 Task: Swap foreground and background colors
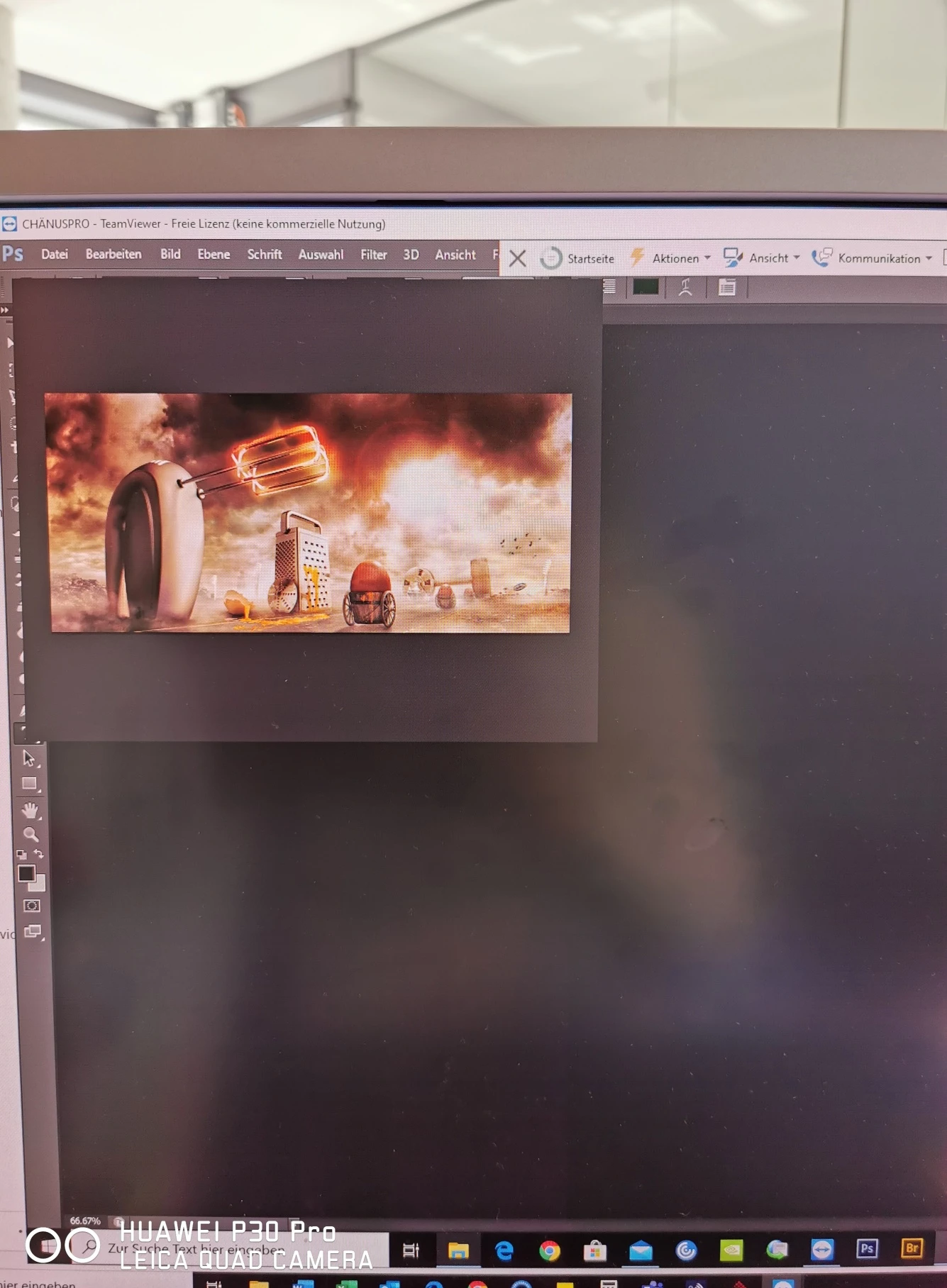[x=38, y=854]
